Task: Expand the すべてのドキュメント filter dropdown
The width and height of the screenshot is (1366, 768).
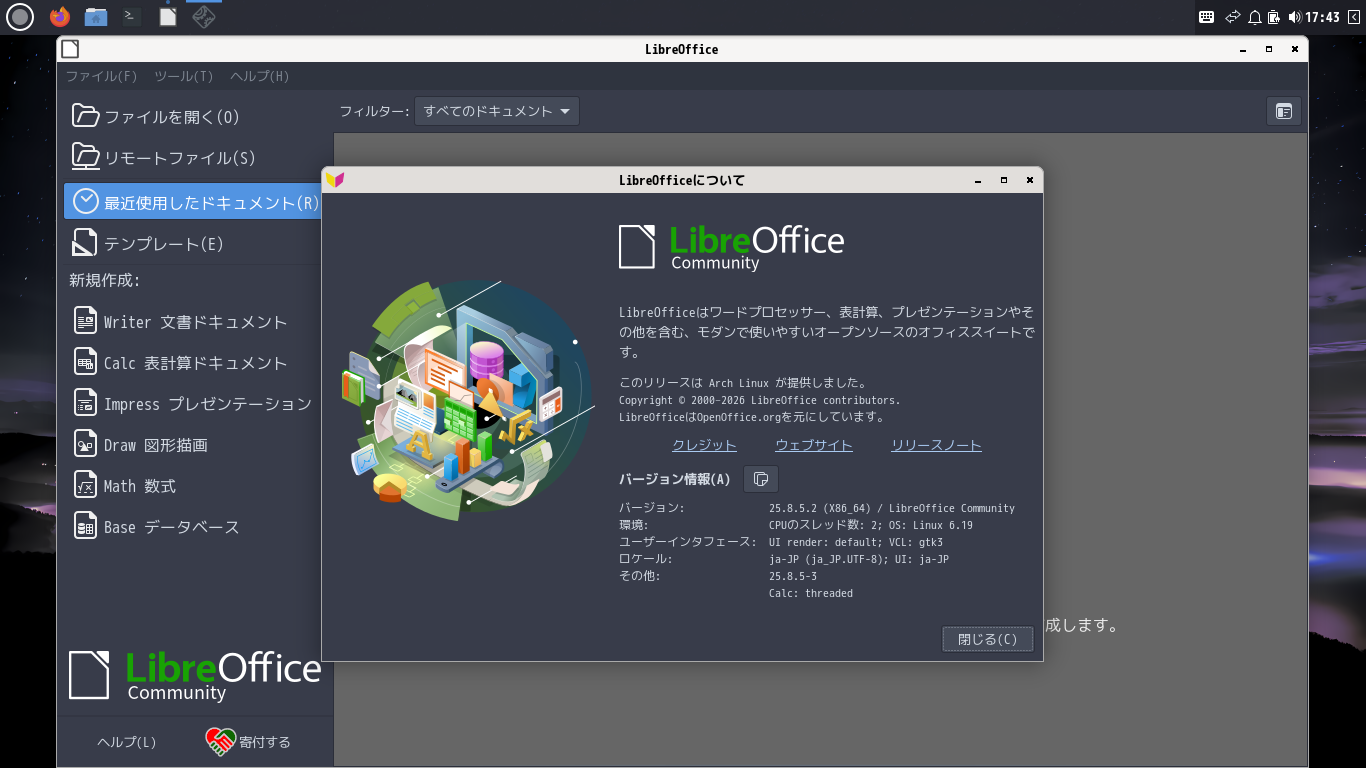Action: 497,111
